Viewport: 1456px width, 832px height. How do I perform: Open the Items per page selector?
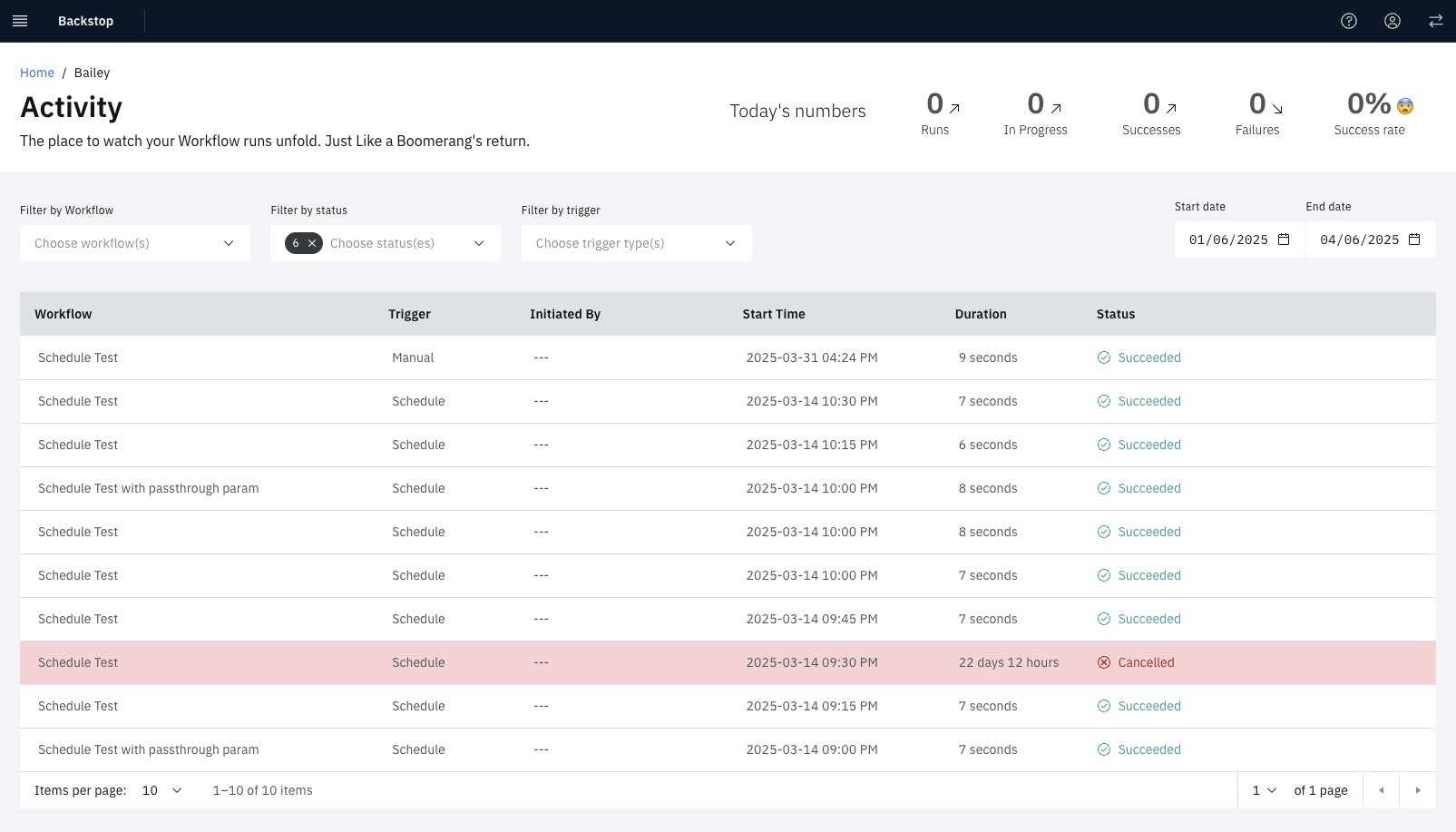pyautogui.click(x=162, y=790)
